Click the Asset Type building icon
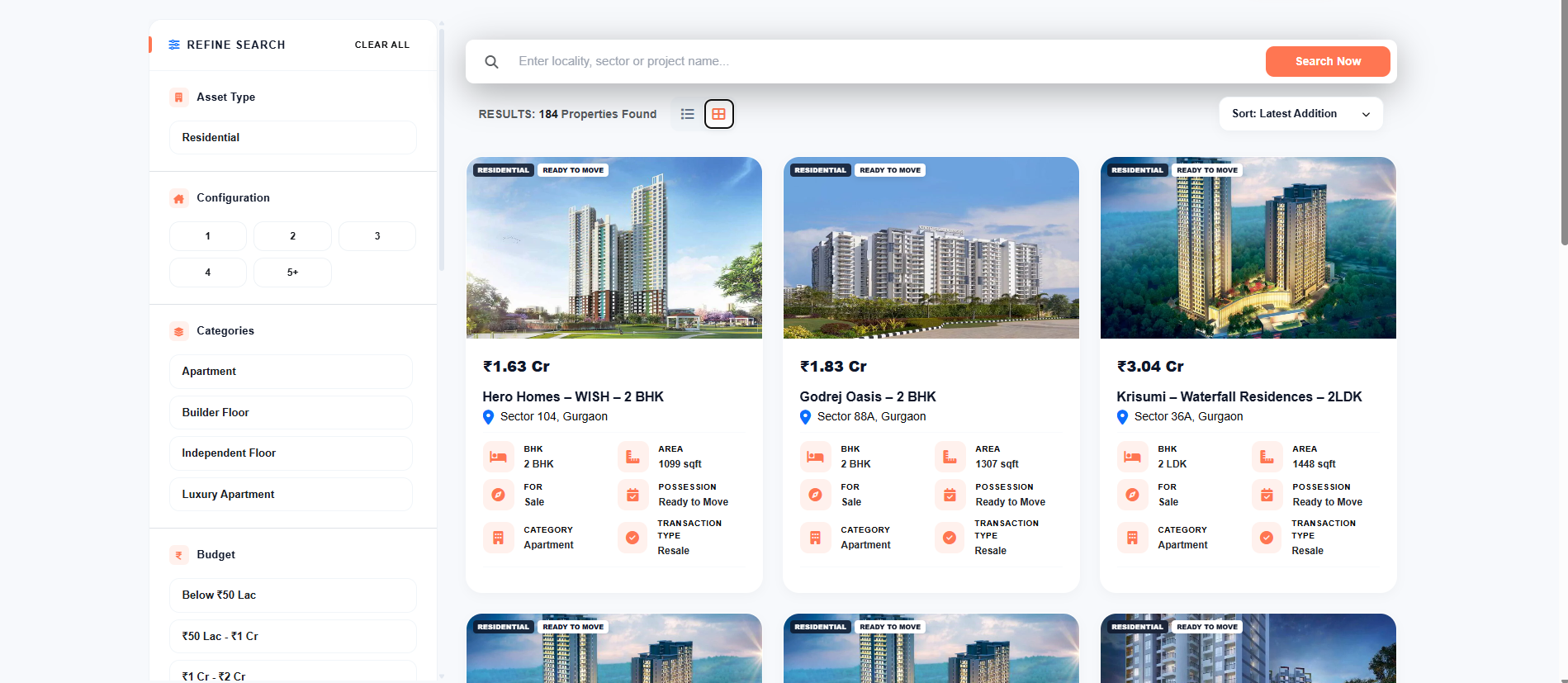Image resolution: width=1568 pixels, height=683 pixels. coord(178,97)
